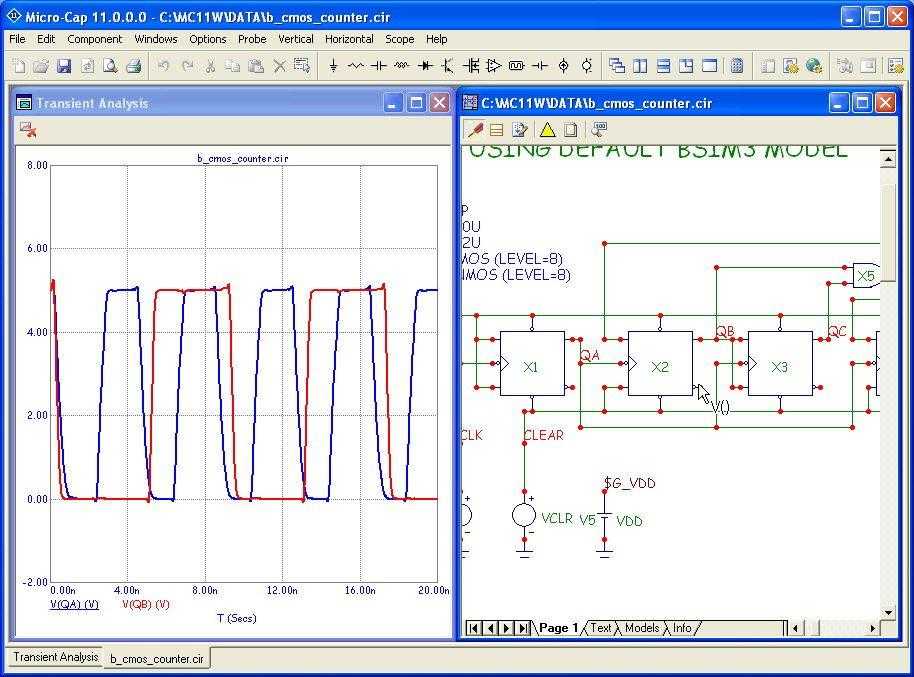This screenshot has height=677, width=914.
Task: Click the V(QA) (V) waveform label
Action: tap(74, 604)
